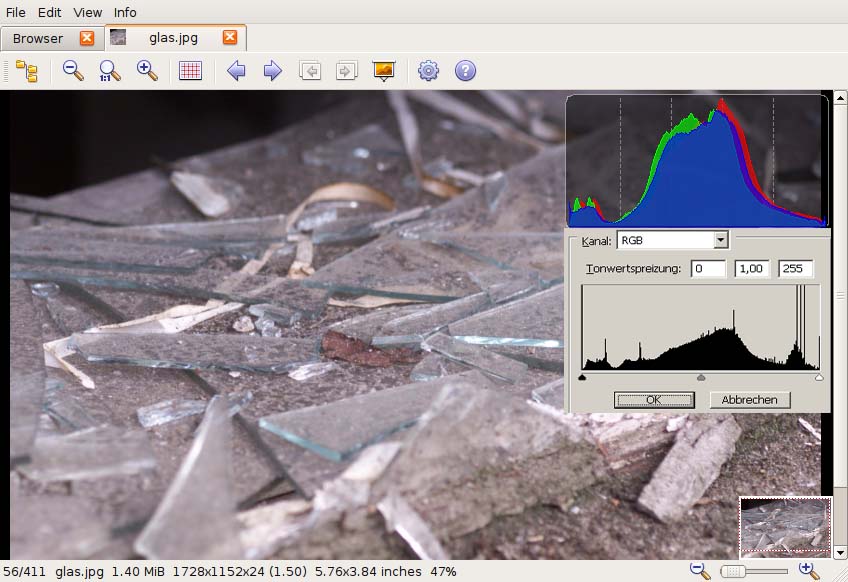Start slideshow with the screen icon

coord(384,71)
